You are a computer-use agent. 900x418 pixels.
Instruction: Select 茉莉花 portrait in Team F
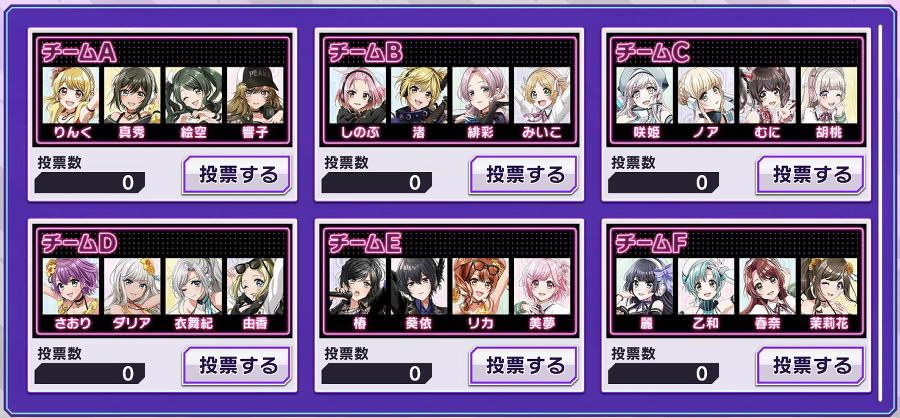829,287
